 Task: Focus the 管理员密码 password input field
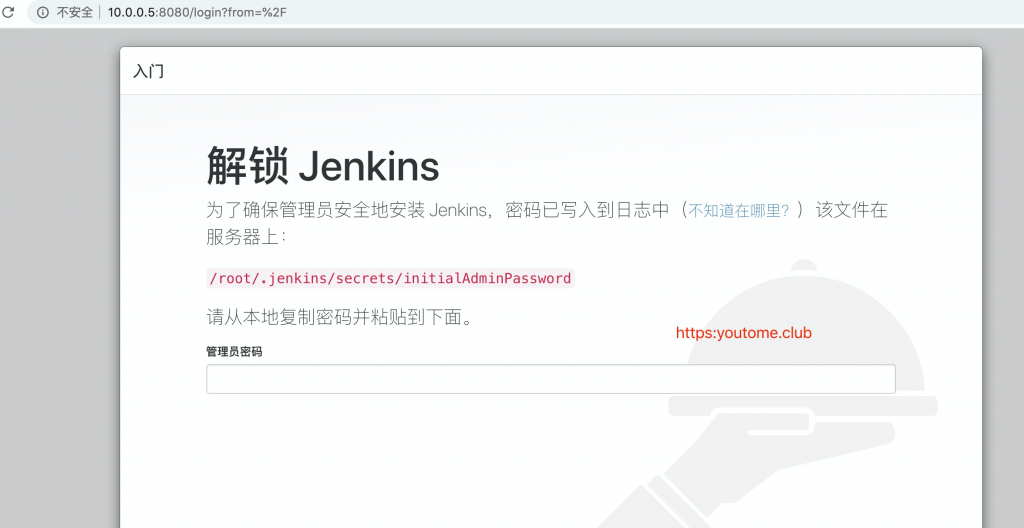click(x=551, y=379)
